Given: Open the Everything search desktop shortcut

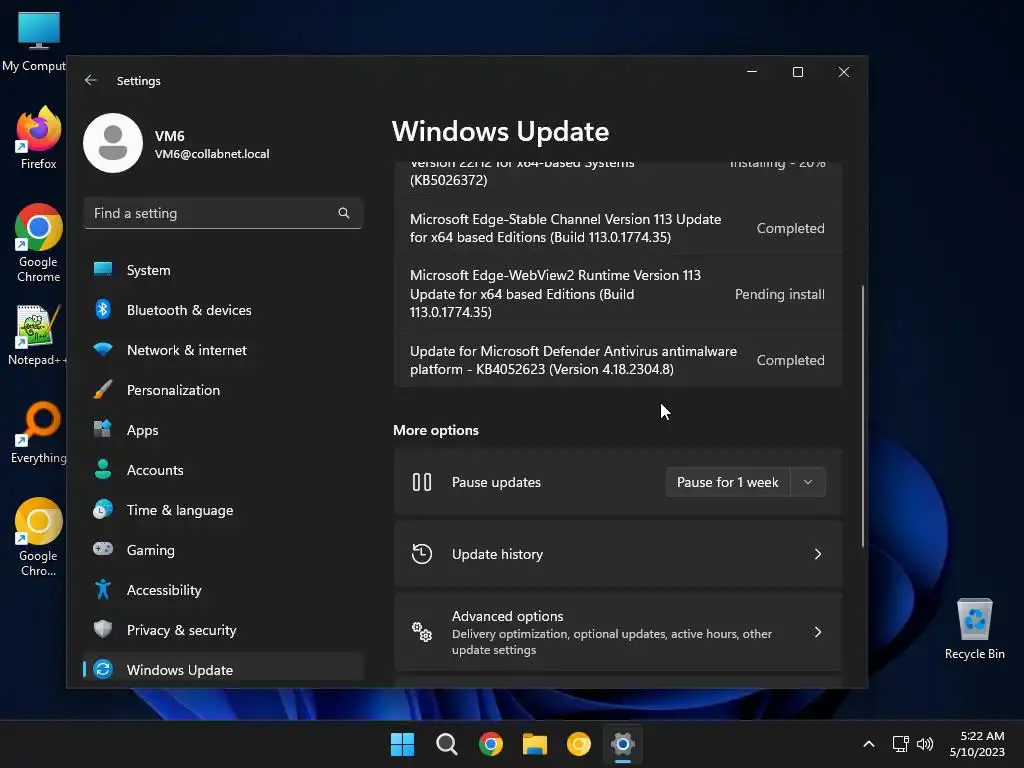Looking at the screenshot, I should [x=39, y=432].
